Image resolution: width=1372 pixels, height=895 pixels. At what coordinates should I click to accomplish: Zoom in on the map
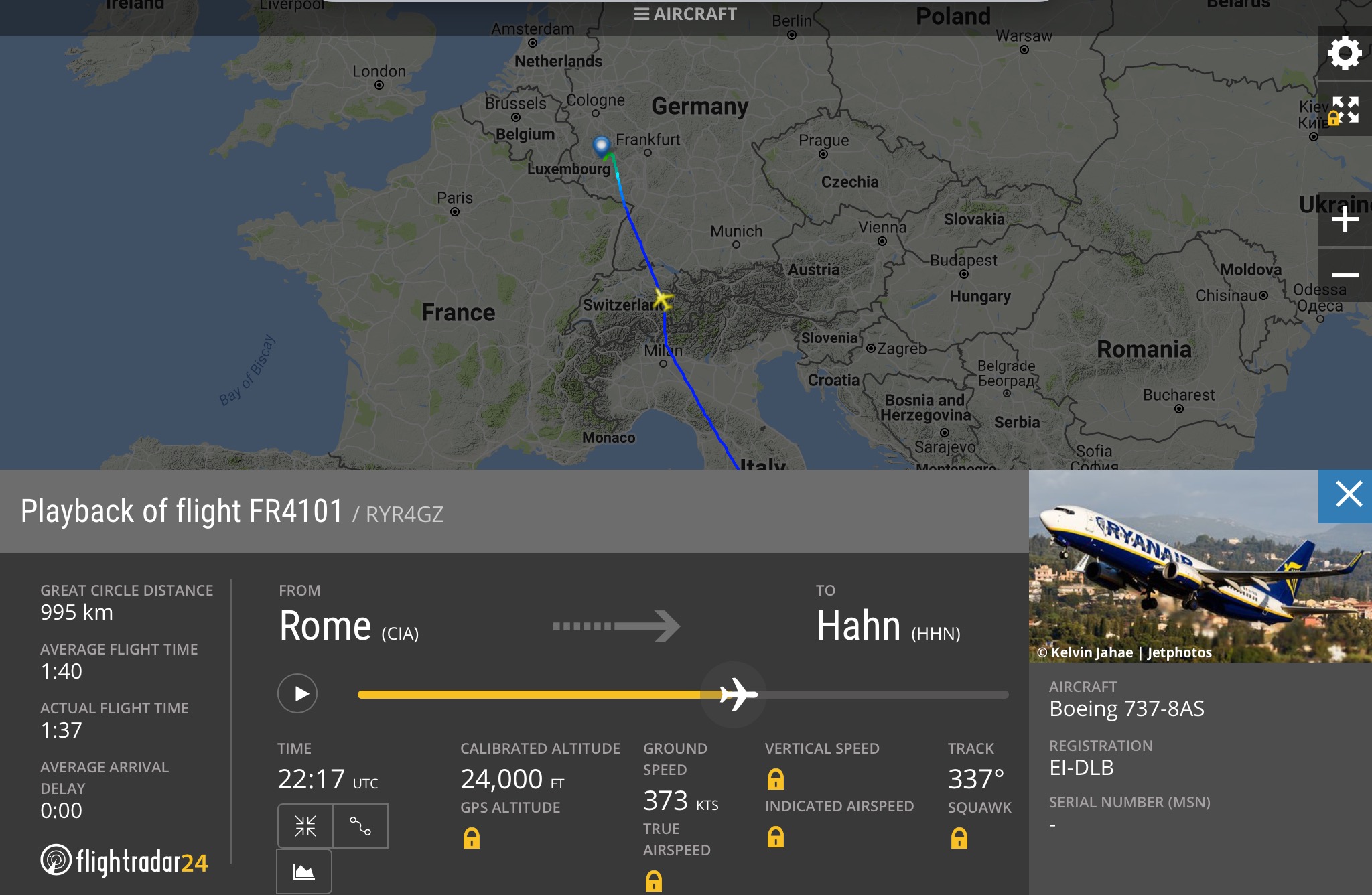(x=1345, y=220)
